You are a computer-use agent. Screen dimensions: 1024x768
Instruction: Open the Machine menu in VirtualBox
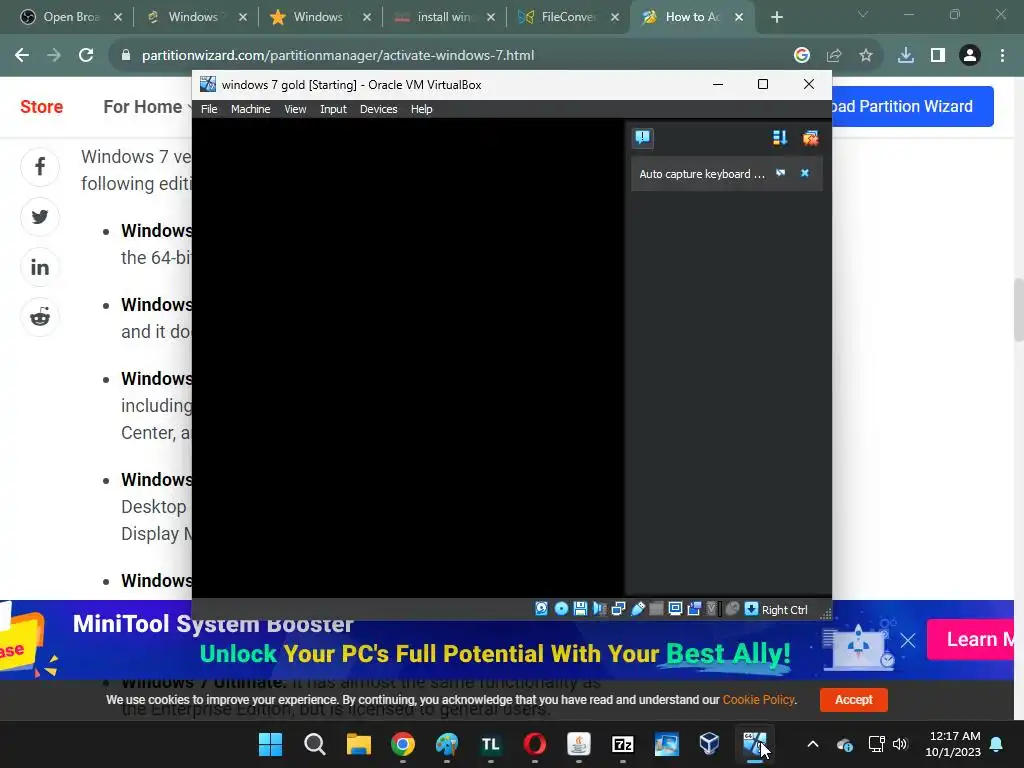250,109
